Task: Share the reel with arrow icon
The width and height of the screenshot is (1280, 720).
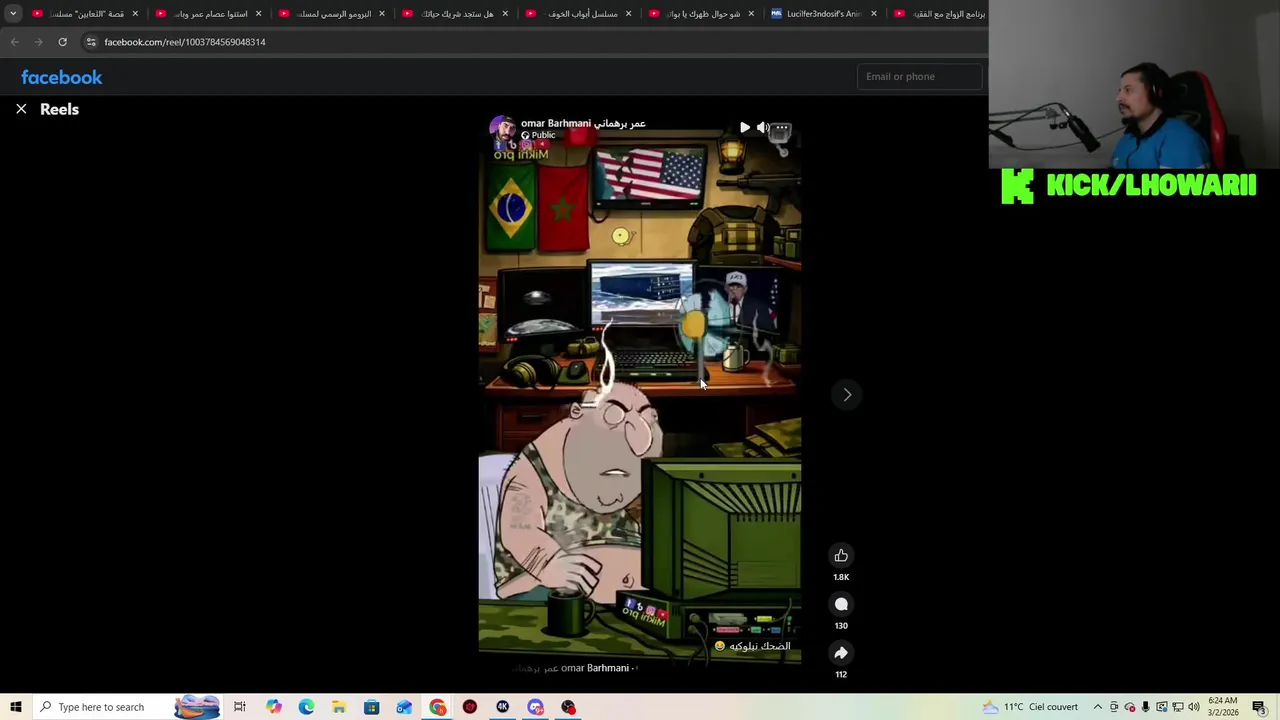Action: 841,653
